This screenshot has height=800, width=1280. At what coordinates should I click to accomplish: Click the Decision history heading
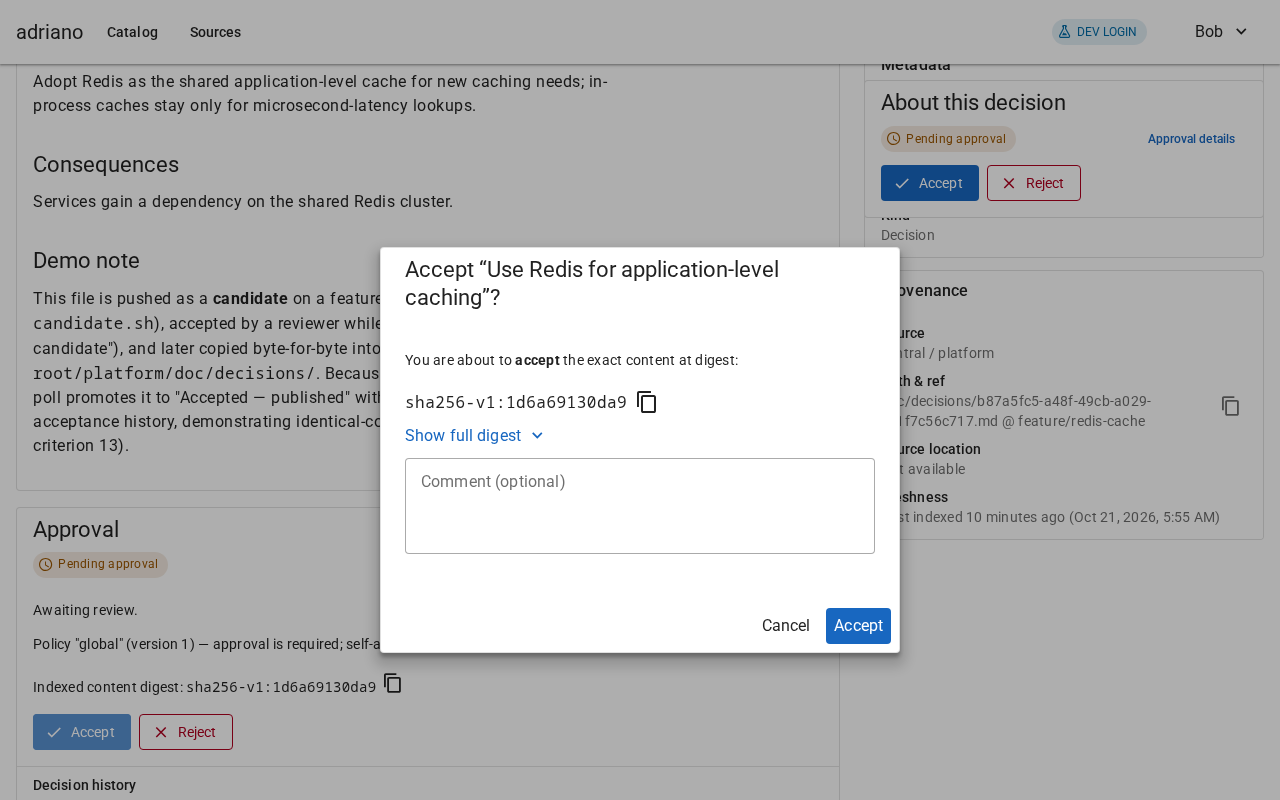pos(84,785)
